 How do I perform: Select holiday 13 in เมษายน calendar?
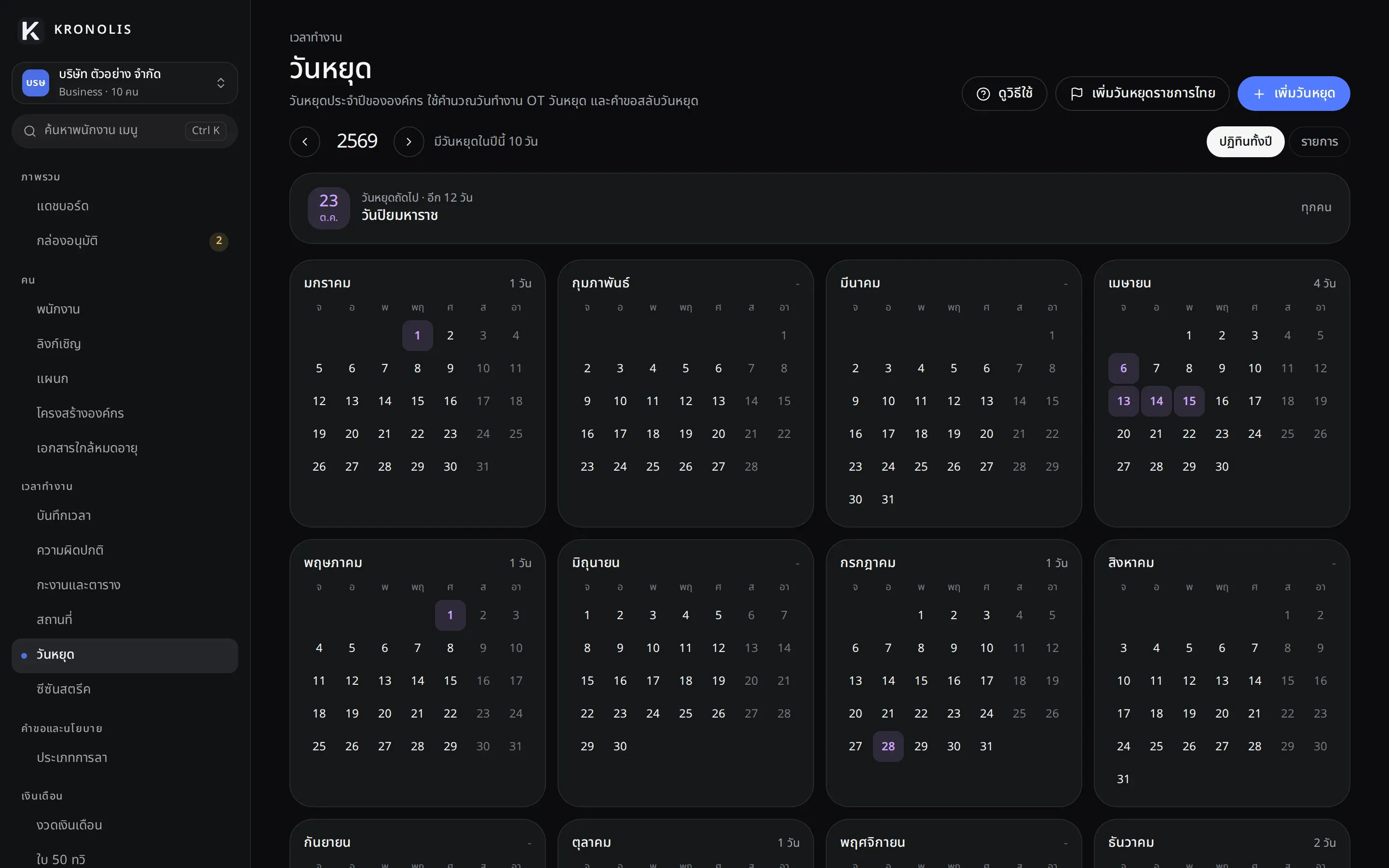coord(1123,401)
